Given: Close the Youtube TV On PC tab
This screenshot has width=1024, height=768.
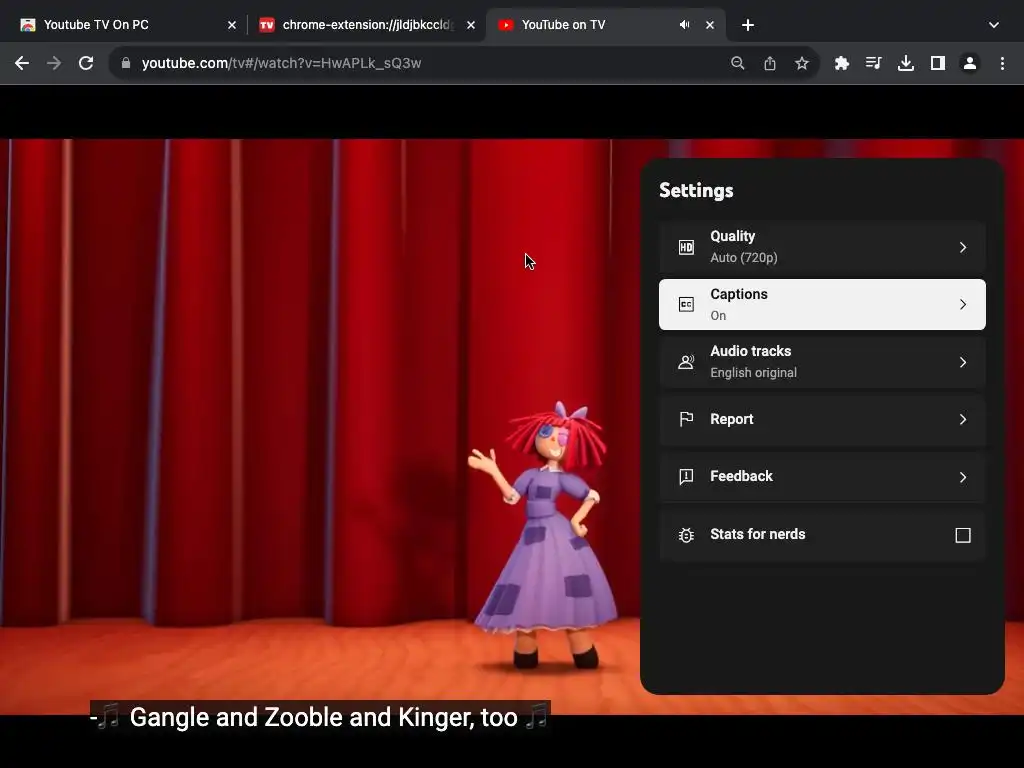Looking at the screenshot, I should coord(232,25).
